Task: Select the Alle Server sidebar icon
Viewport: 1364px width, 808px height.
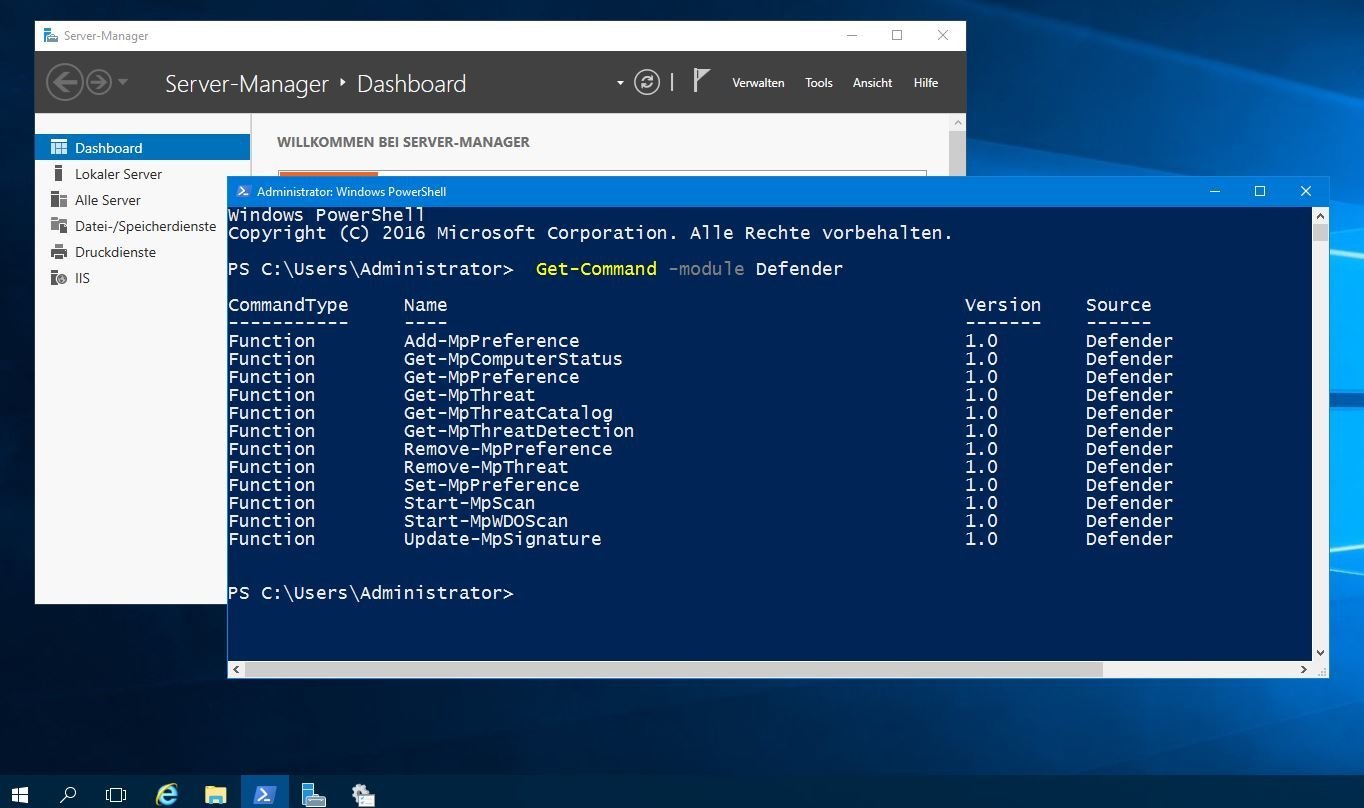Action: [58, 199]
